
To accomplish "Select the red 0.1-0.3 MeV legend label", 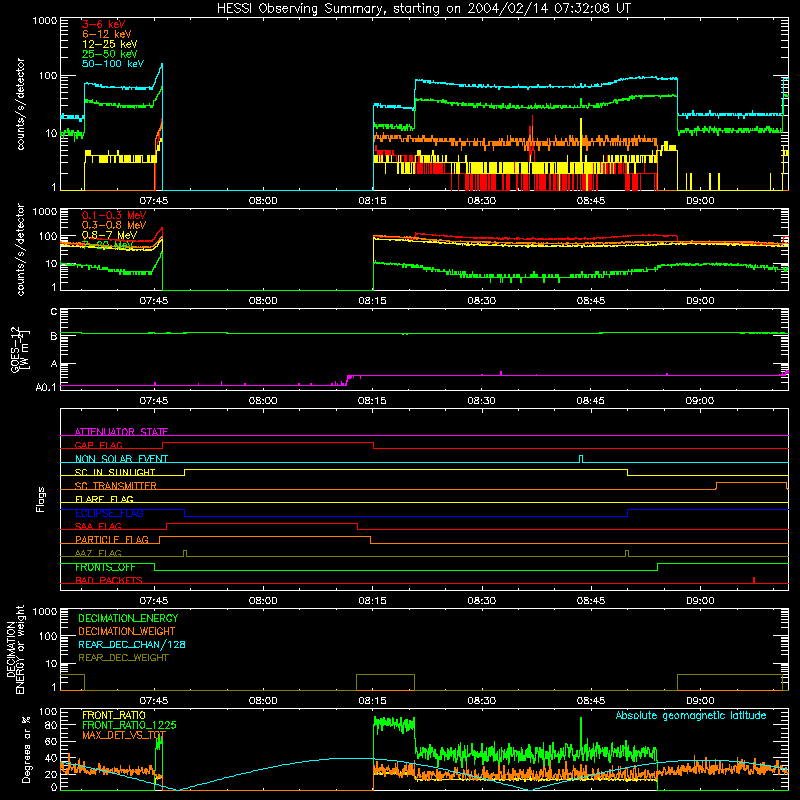I will point(114,215).
